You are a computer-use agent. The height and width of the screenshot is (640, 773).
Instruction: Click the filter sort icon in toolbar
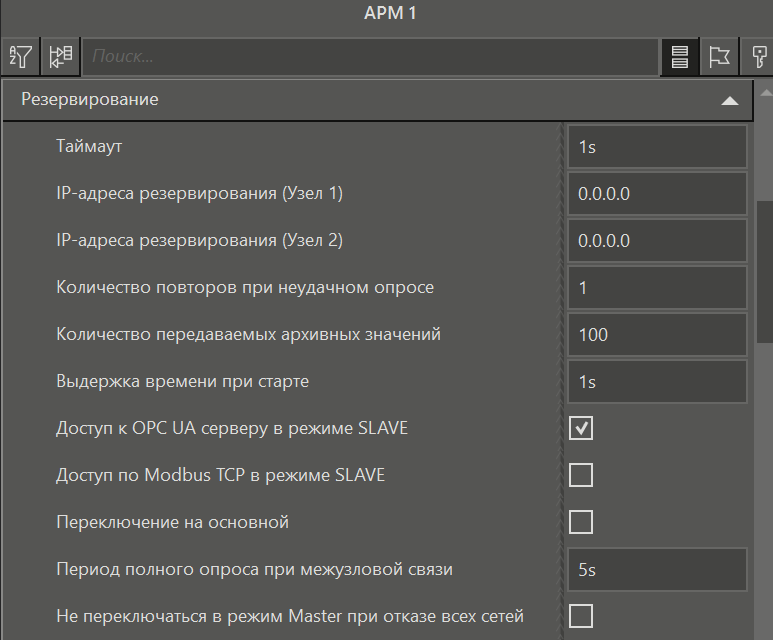[20, 57]
